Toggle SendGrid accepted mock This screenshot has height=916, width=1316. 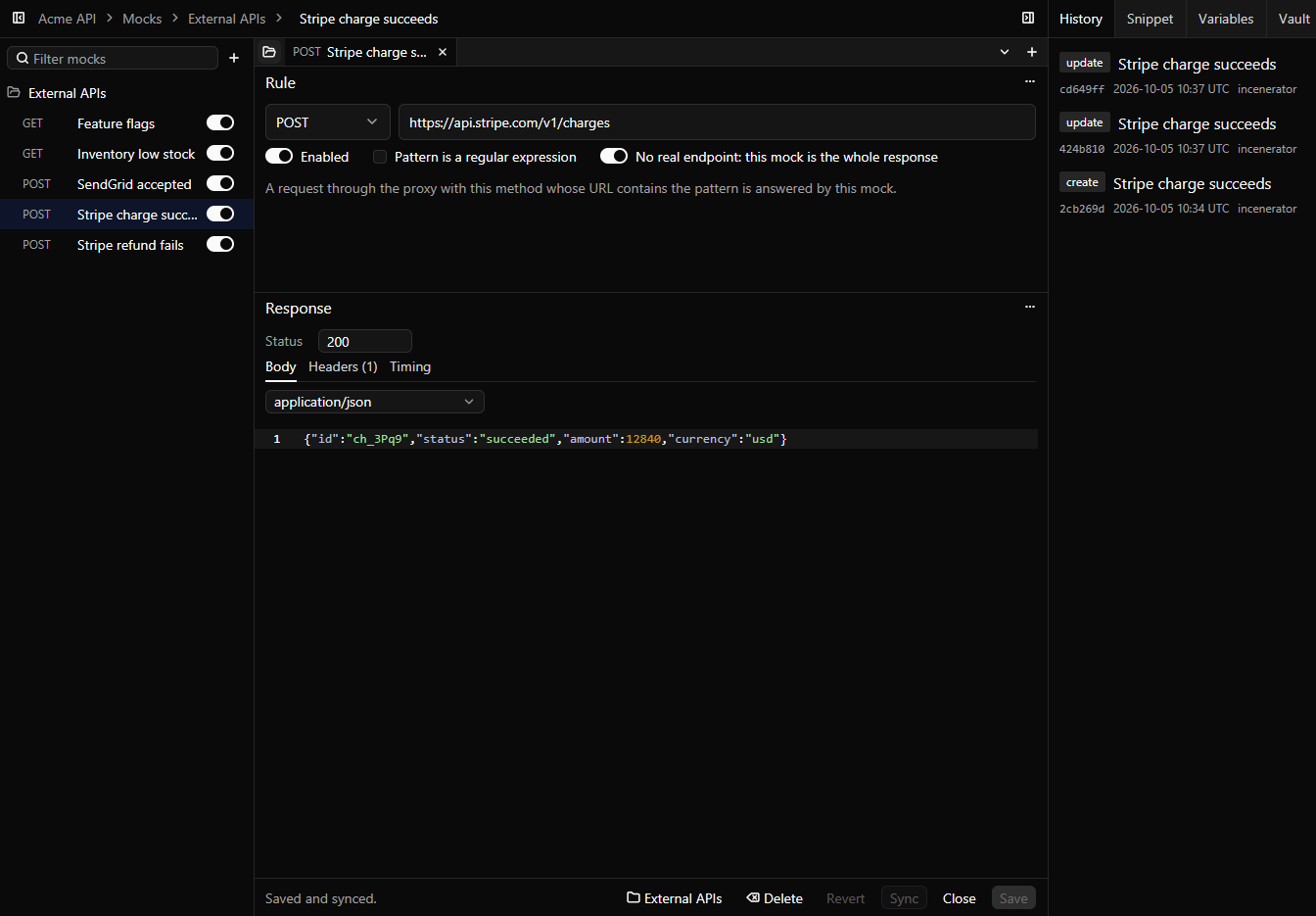[220, 183]
